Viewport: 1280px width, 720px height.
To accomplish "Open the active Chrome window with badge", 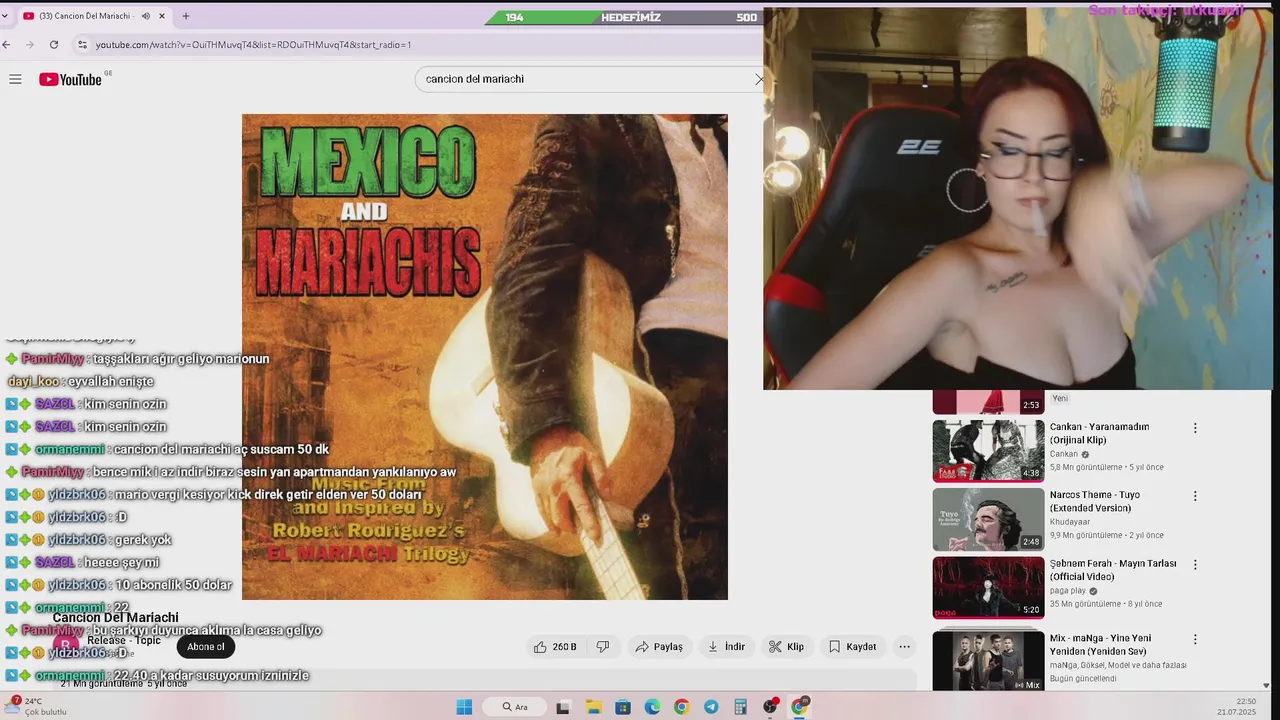I will 800,706.
